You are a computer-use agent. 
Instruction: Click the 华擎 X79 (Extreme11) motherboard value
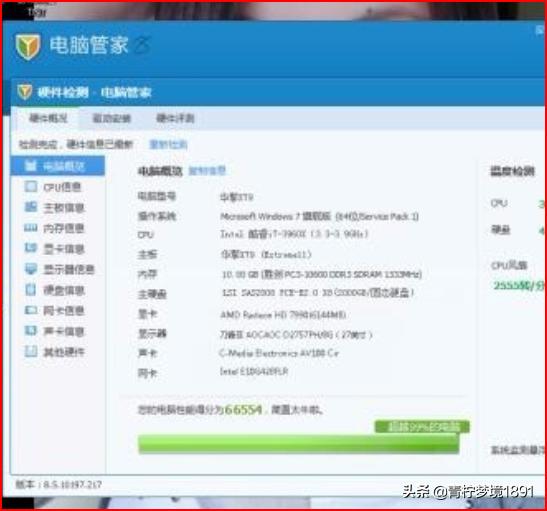(266, 254)
